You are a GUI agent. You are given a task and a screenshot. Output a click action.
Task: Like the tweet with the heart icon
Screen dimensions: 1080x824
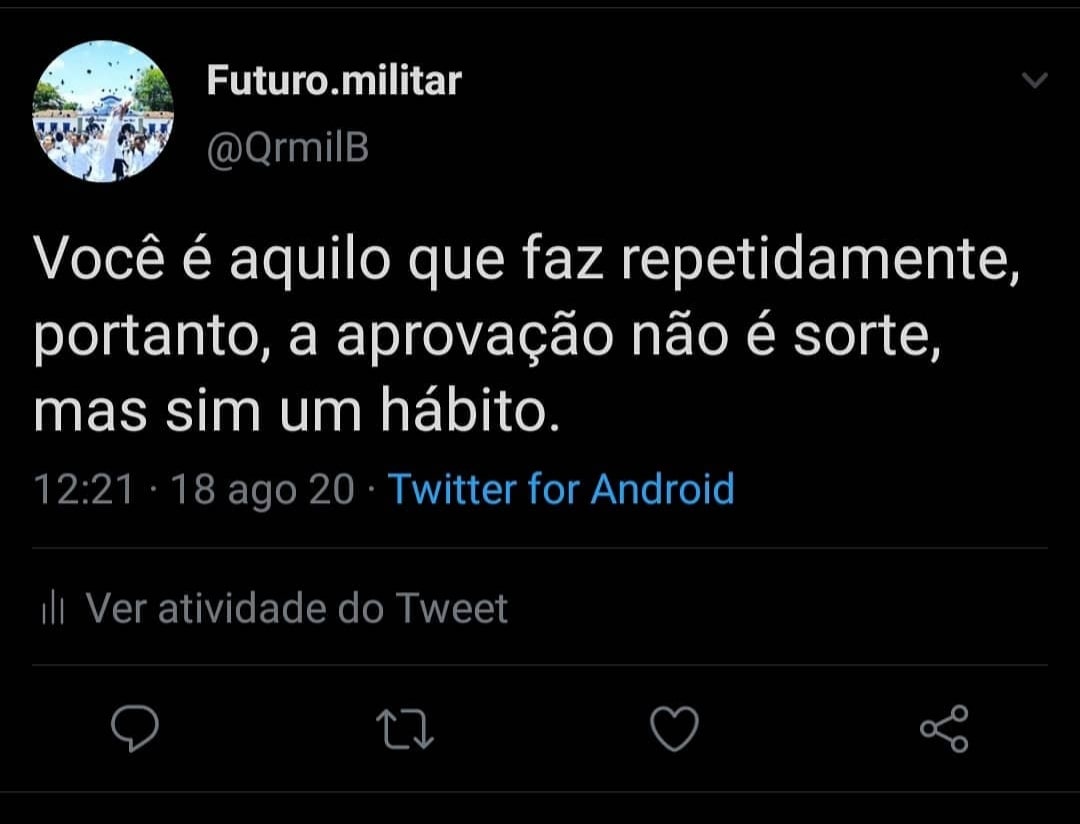click(x=674, y=729)
